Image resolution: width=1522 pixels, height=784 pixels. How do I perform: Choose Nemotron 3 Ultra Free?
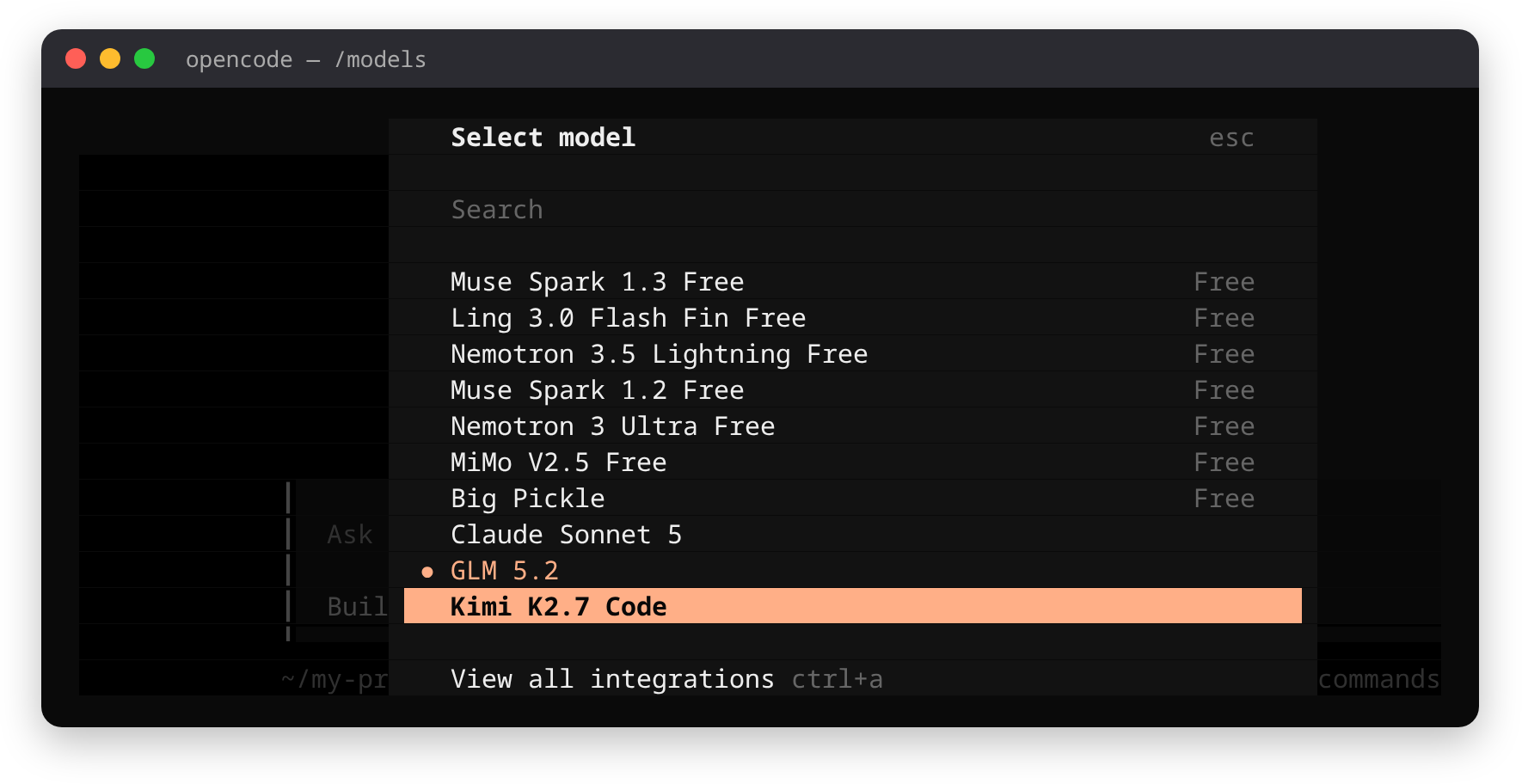pyautogui.click(x=852, y=426)
